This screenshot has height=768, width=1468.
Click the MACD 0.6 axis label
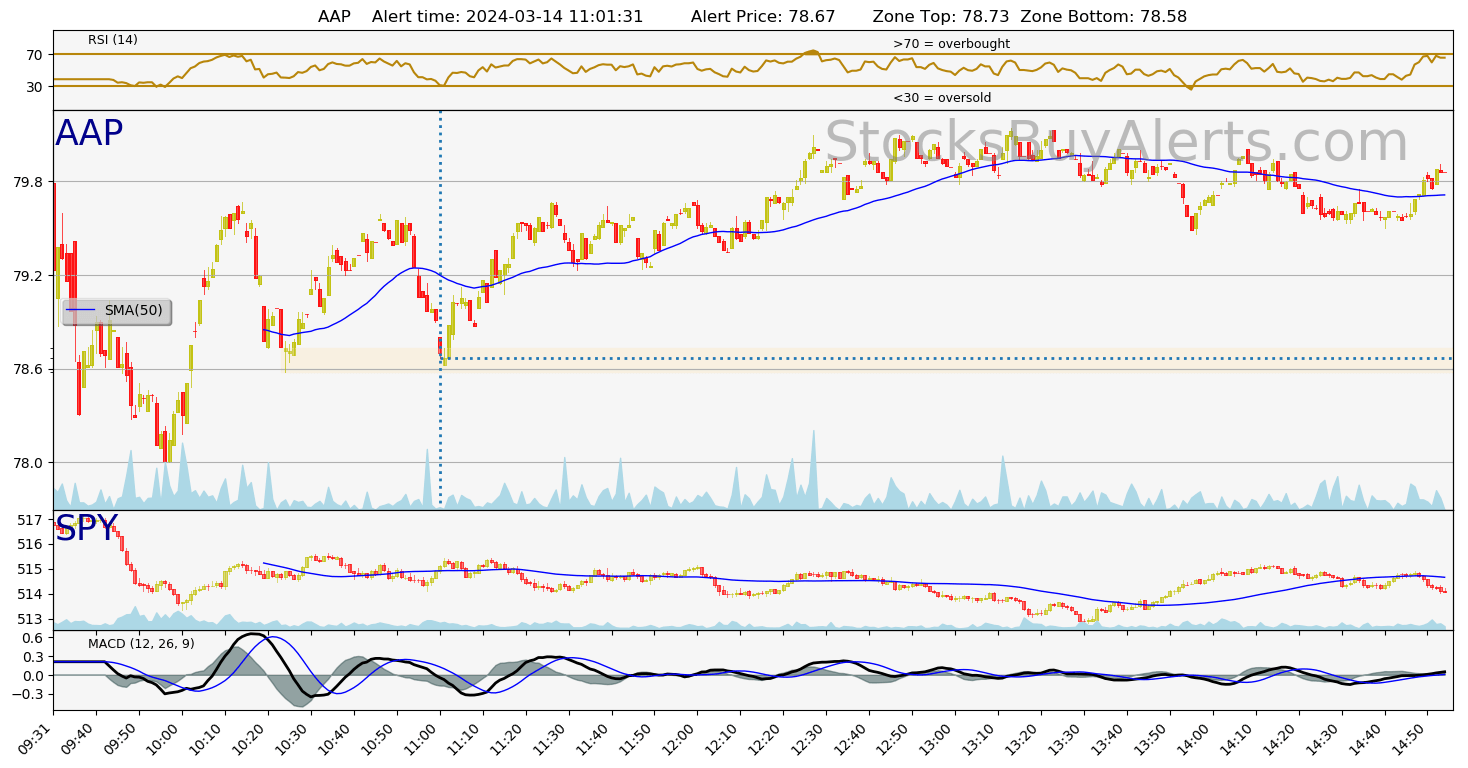[33, 638]
